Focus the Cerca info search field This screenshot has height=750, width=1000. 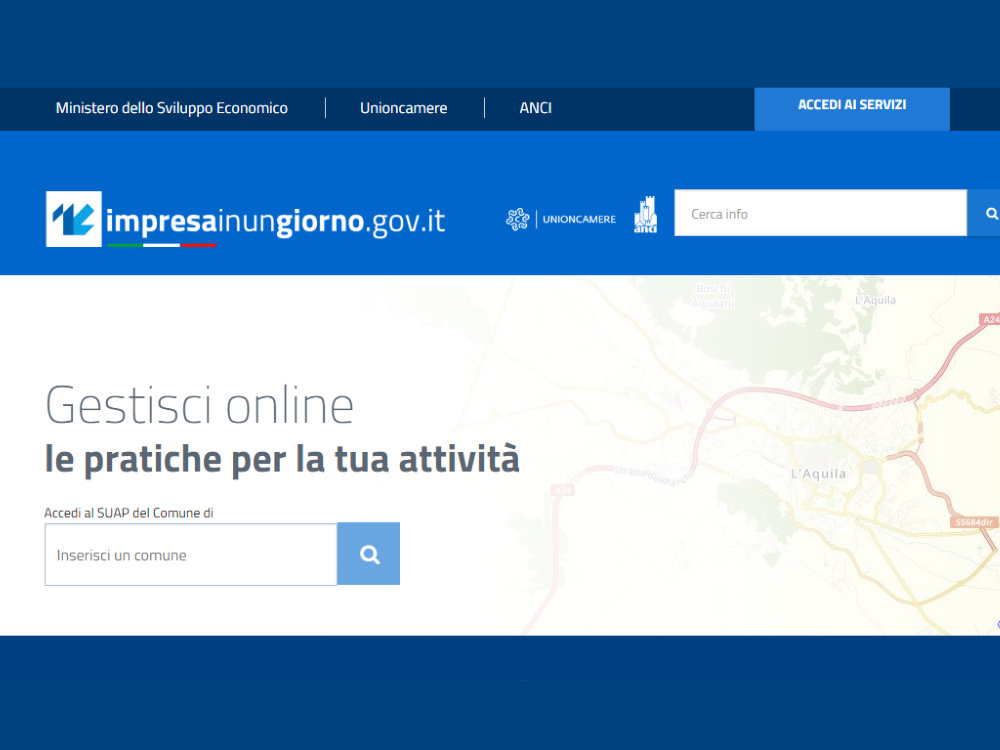821,213
